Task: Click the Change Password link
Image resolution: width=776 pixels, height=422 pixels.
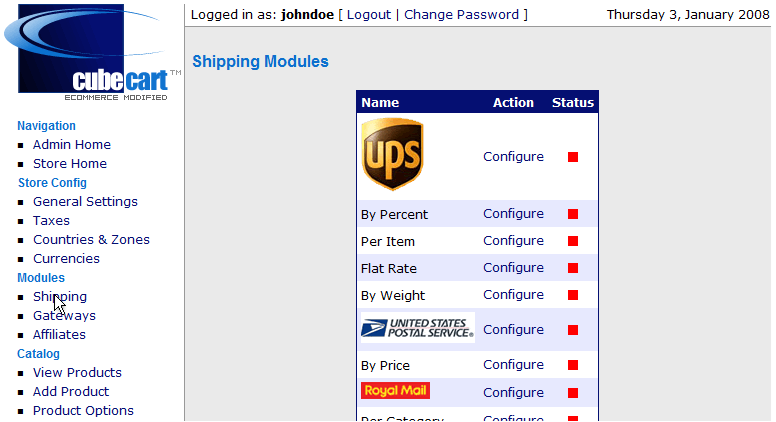Action: pos(461,15)
